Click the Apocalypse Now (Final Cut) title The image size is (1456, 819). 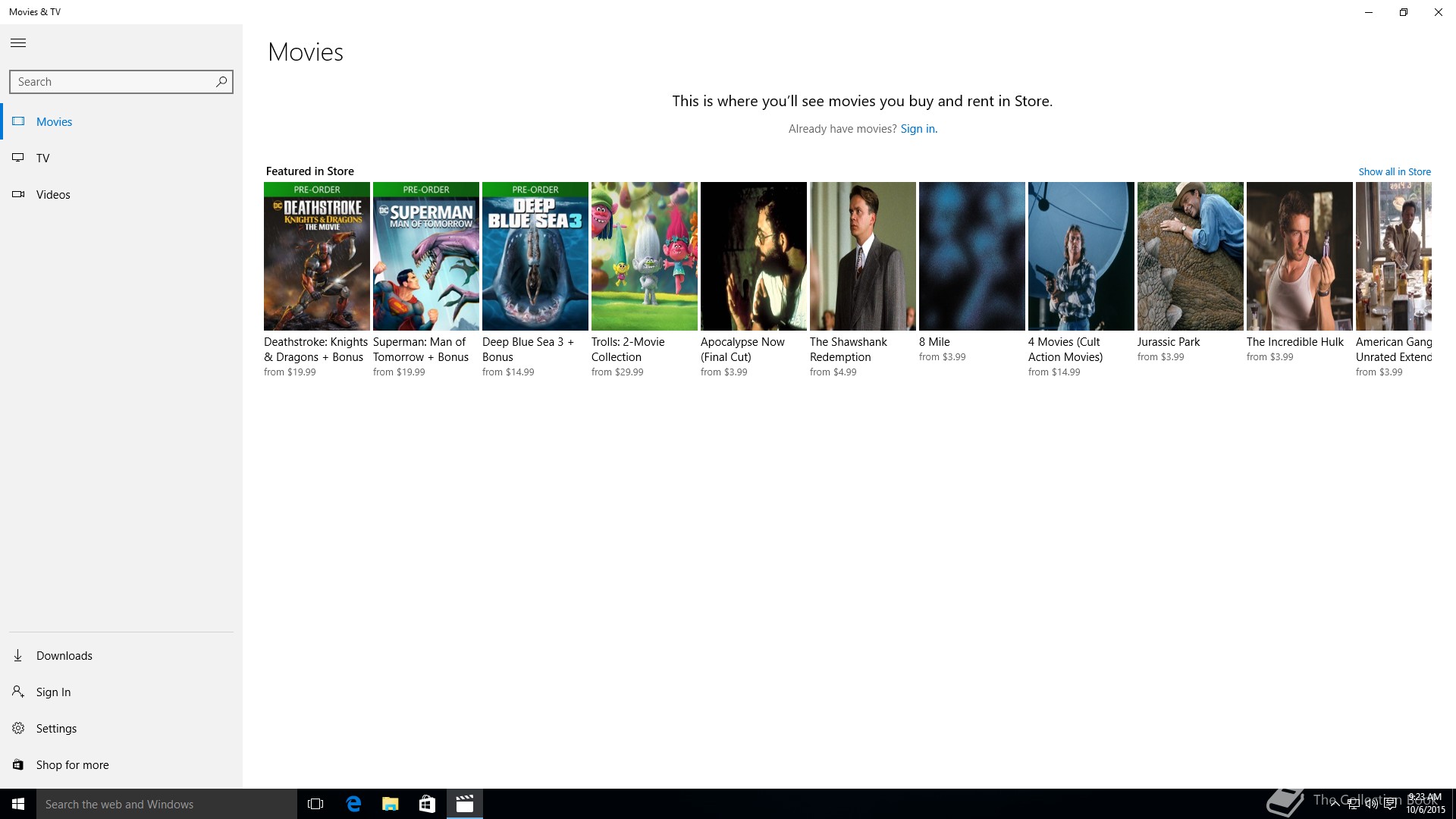point(742,350)
